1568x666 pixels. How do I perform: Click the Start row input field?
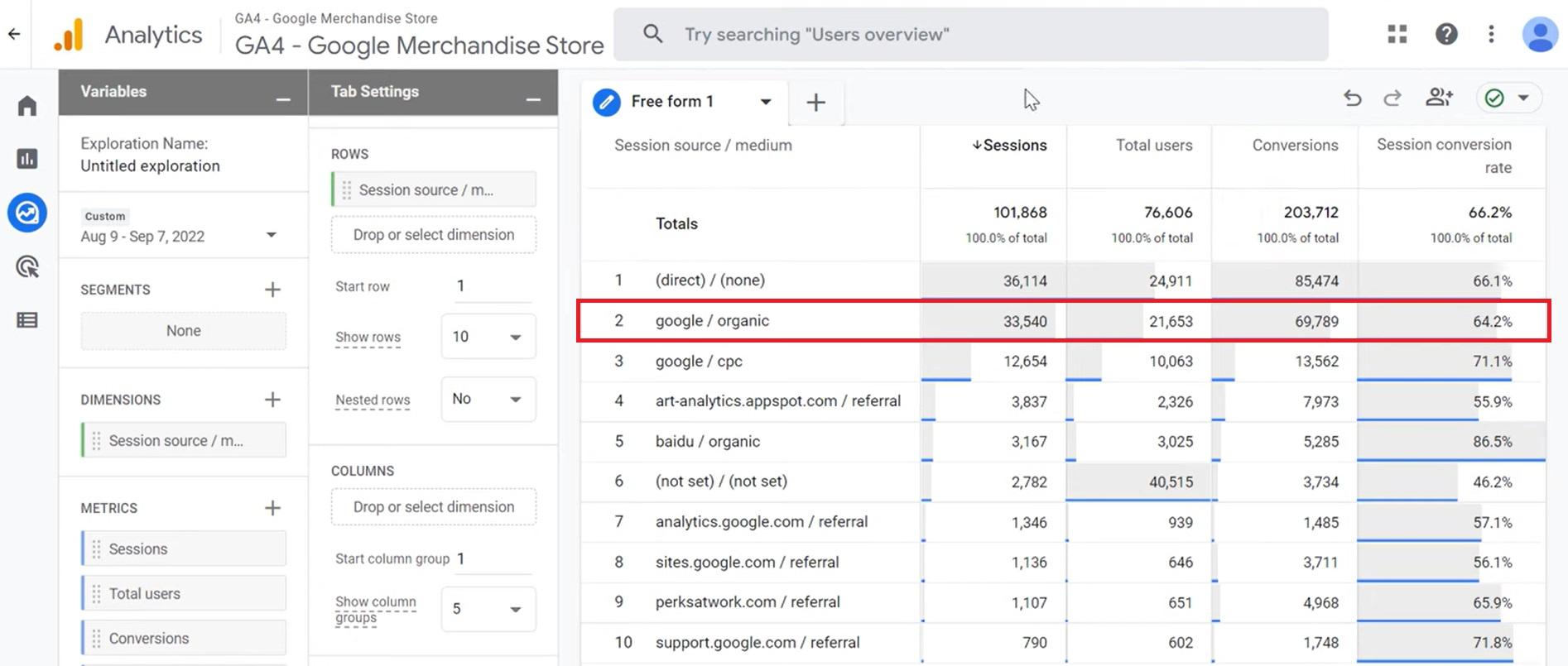pos(493,286)
